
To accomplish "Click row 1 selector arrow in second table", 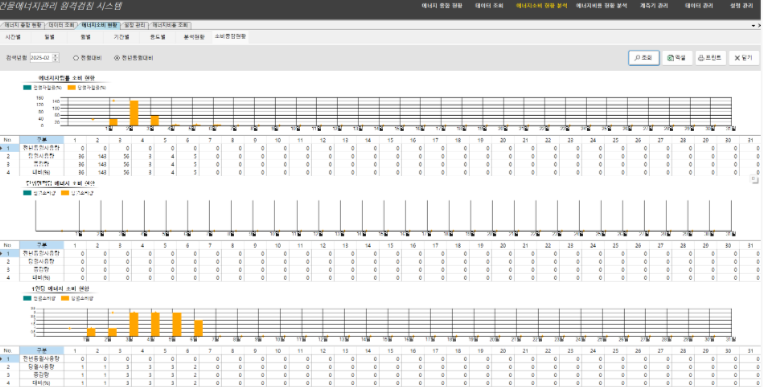I will (x=1, y=254).
